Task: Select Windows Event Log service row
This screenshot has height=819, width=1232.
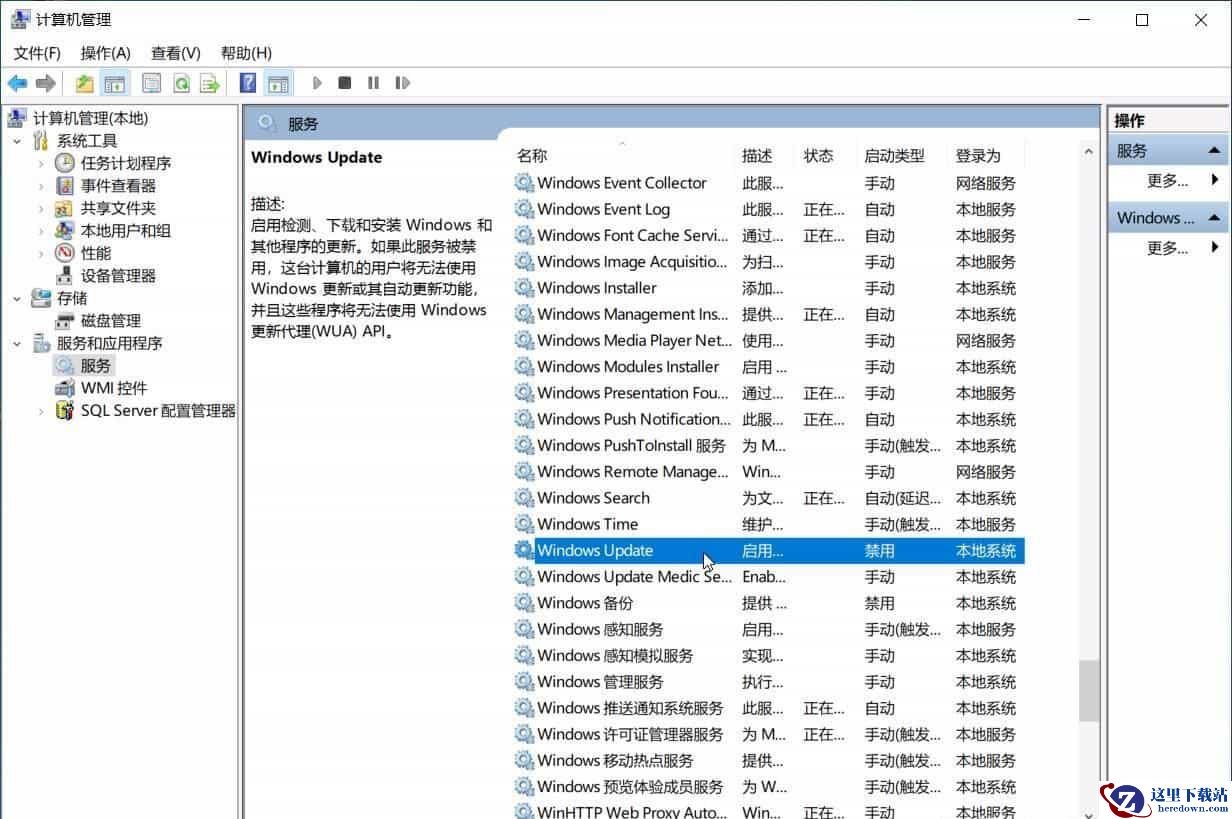Action: (x=768, y=209)
